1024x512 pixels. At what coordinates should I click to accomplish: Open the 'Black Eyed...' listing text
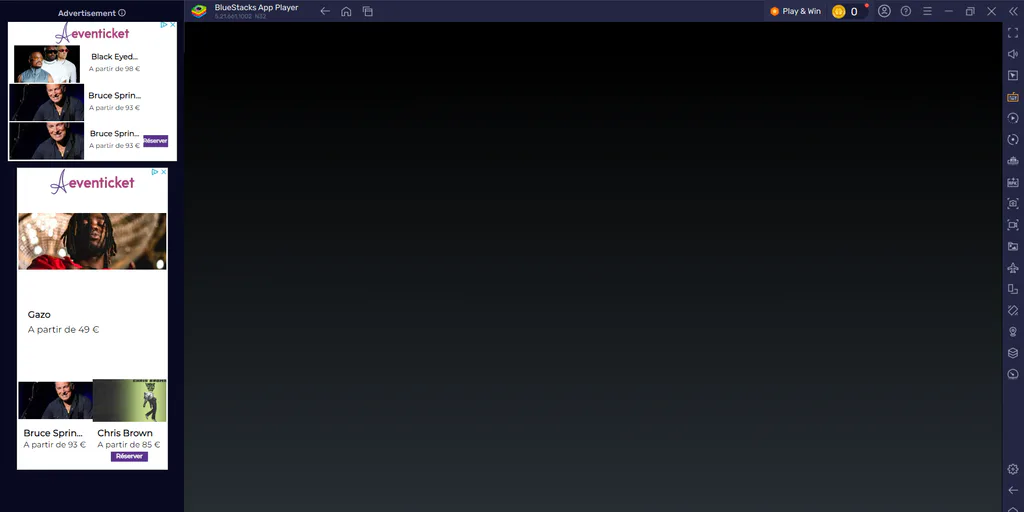click(114, 57)
